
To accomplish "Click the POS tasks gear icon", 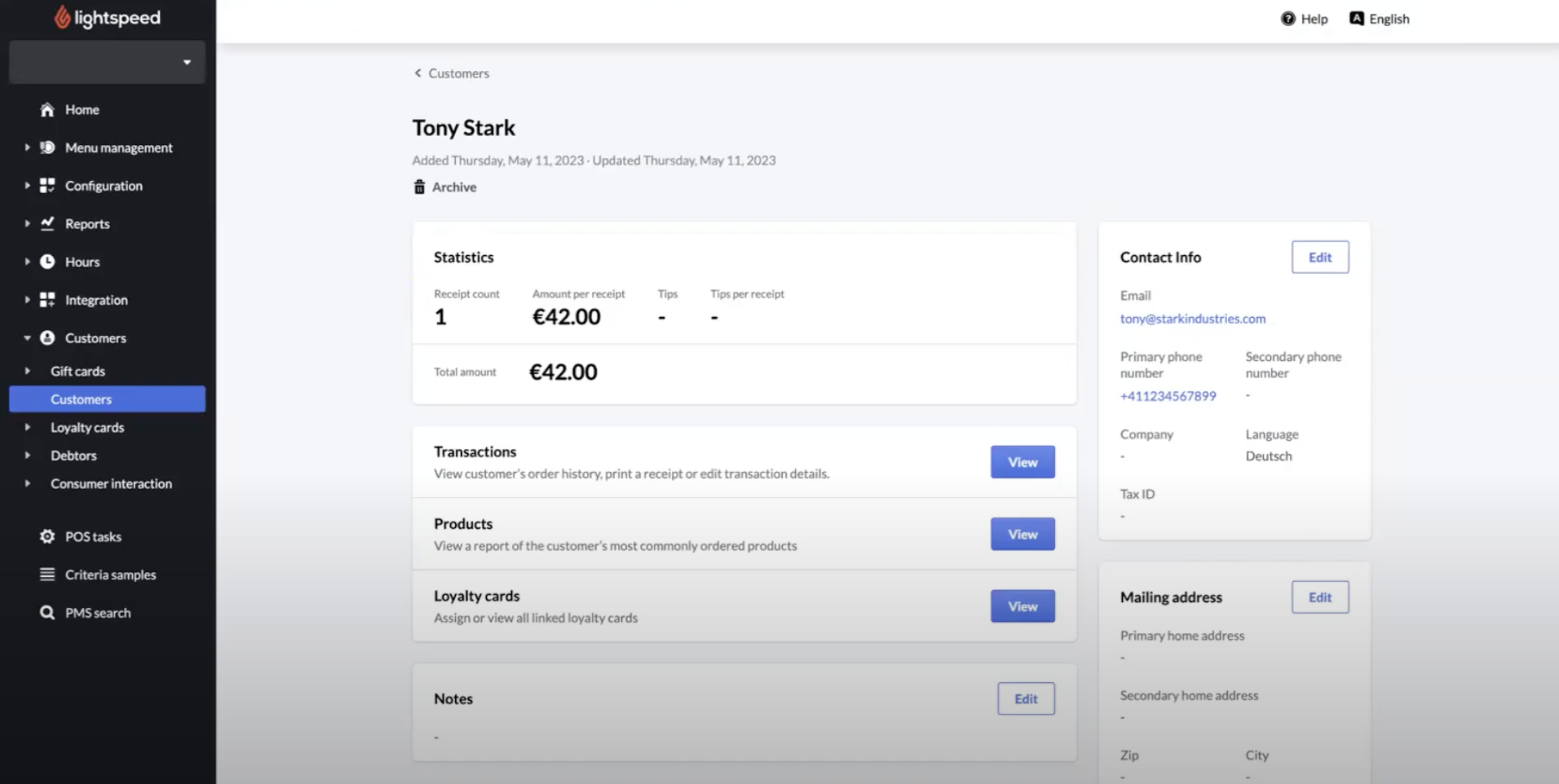I will [47, 536].
